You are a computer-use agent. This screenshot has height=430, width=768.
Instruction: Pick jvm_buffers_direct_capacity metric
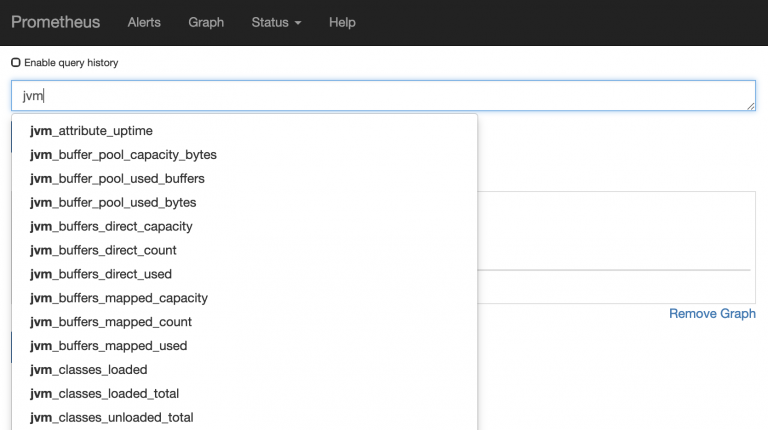(x=111, y=227)
